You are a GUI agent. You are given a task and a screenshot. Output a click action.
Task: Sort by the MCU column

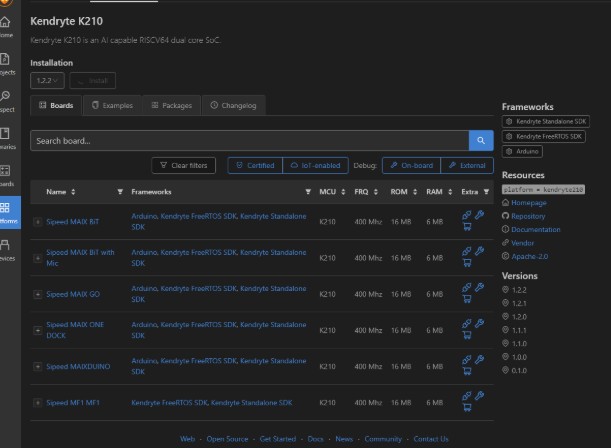pyautogui.click(x=343, y=192)
